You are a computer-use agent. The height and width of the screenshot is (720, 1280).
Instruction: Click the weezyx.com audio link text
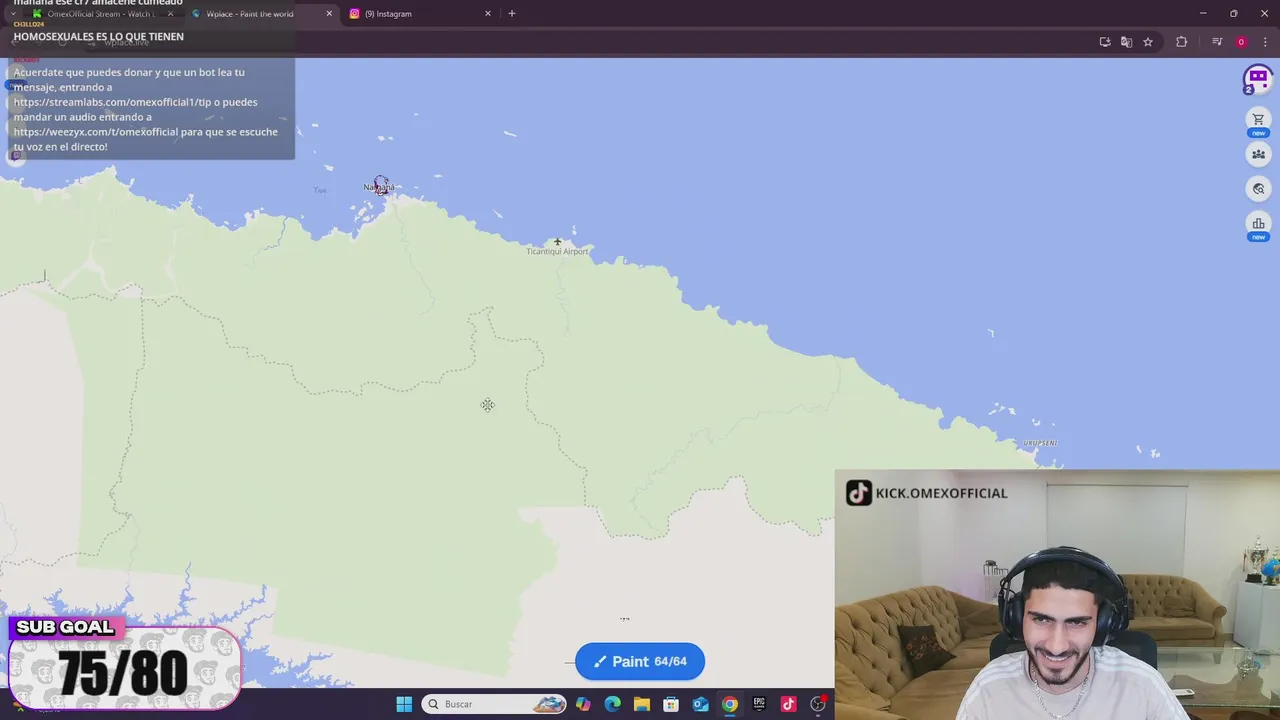coord(96,132)
